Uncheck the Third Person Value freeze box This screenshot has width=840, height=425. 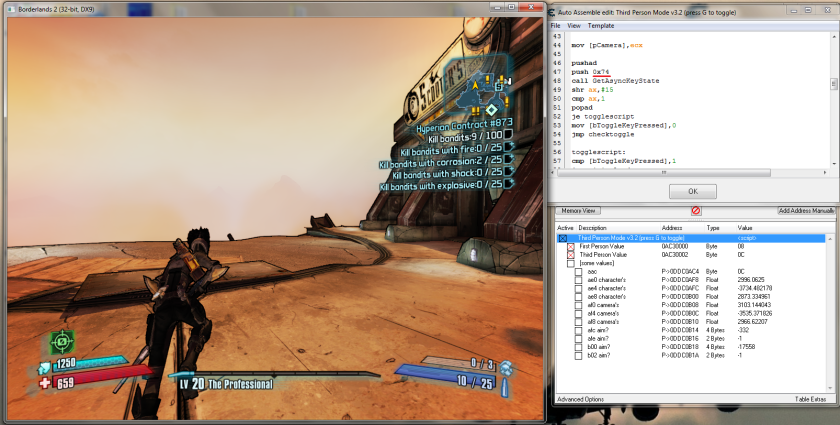571,255
